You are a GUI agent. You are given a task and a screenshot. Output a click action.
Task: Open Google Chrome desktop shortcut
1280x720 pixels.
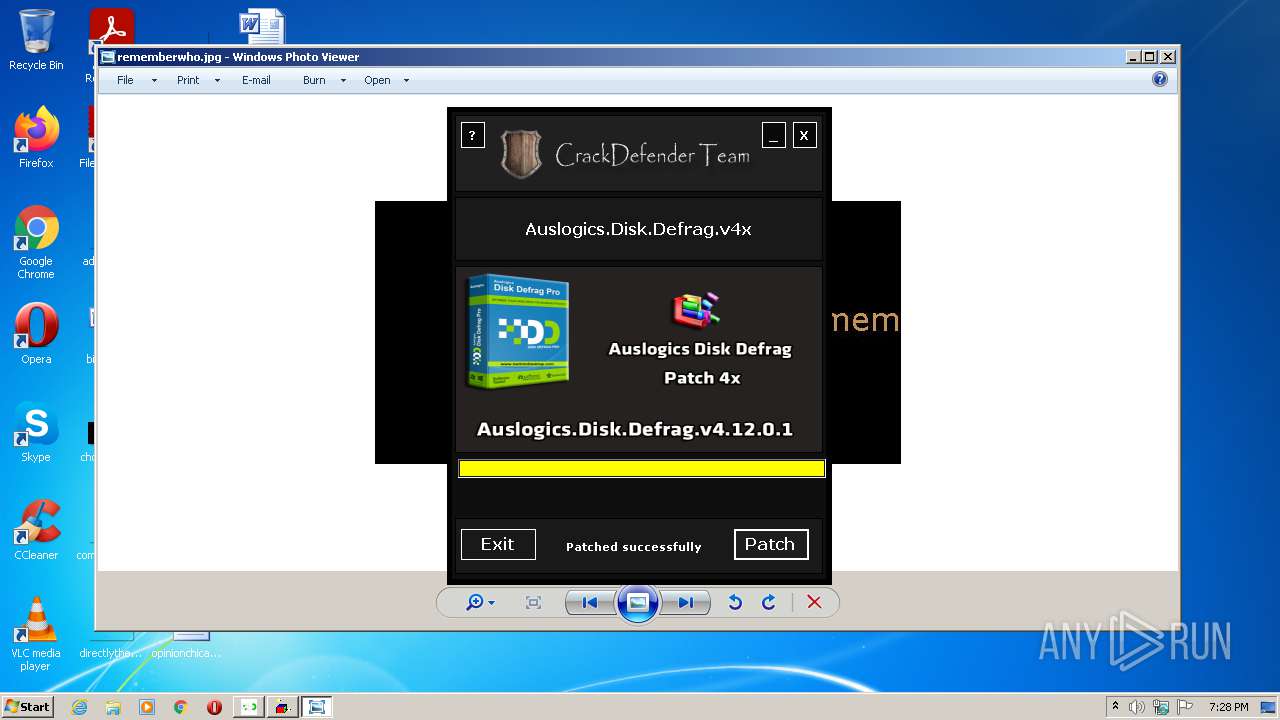(x=36, y=242)
